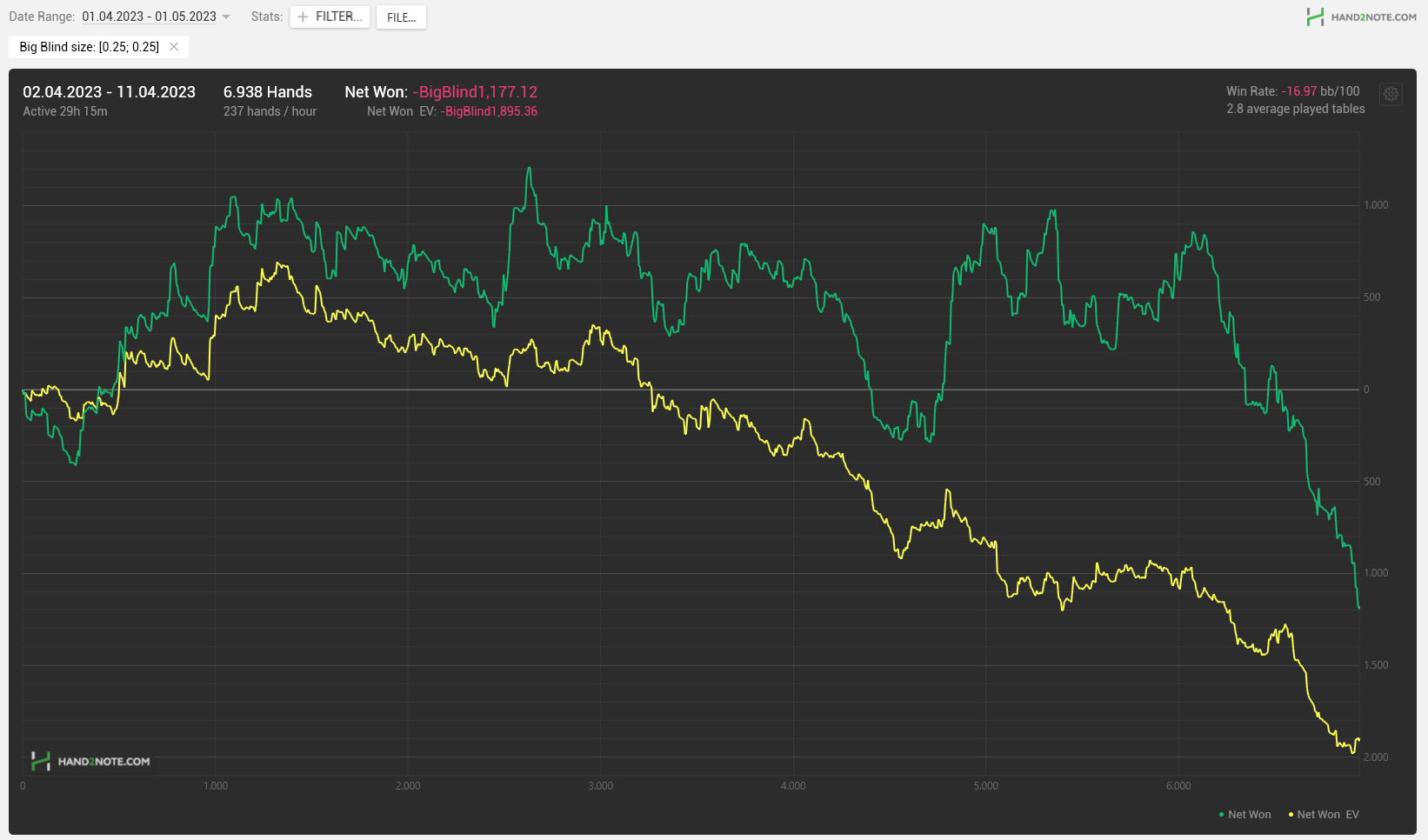Click the 237 hands / hour label

coord(270,111)
